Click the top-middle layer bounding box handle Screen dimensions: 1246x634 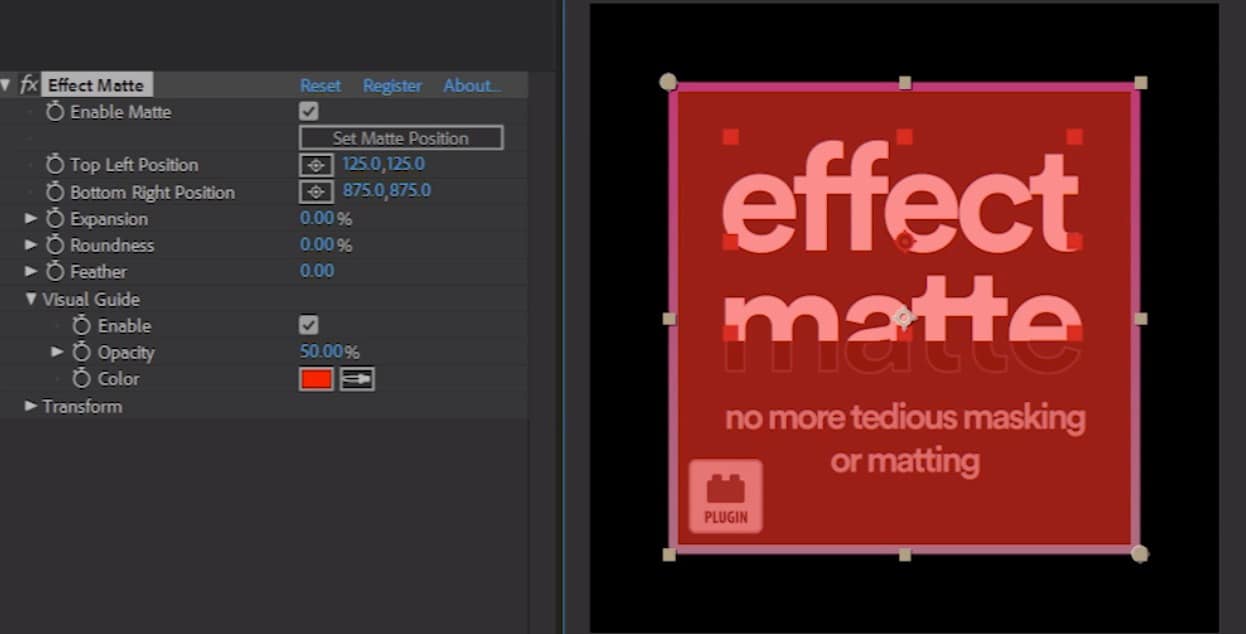[x=905, y=83]
